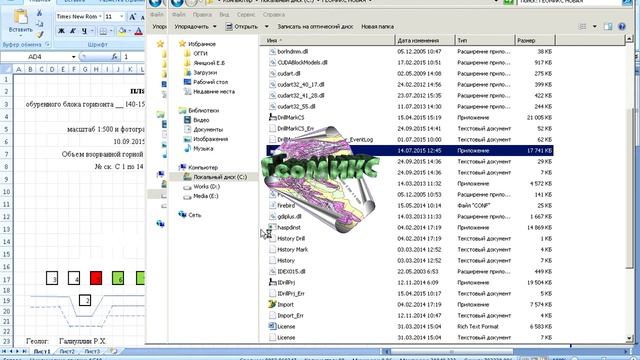Open the Times New Roman font dropdown
Screen dimensions: 640x360
click(100, 16)
